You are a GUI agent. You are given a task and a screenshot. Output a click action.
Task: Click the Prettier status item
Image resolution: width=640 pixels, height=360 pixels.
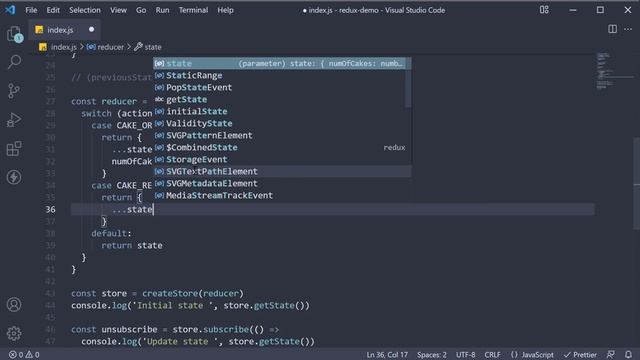coord(580,354)
